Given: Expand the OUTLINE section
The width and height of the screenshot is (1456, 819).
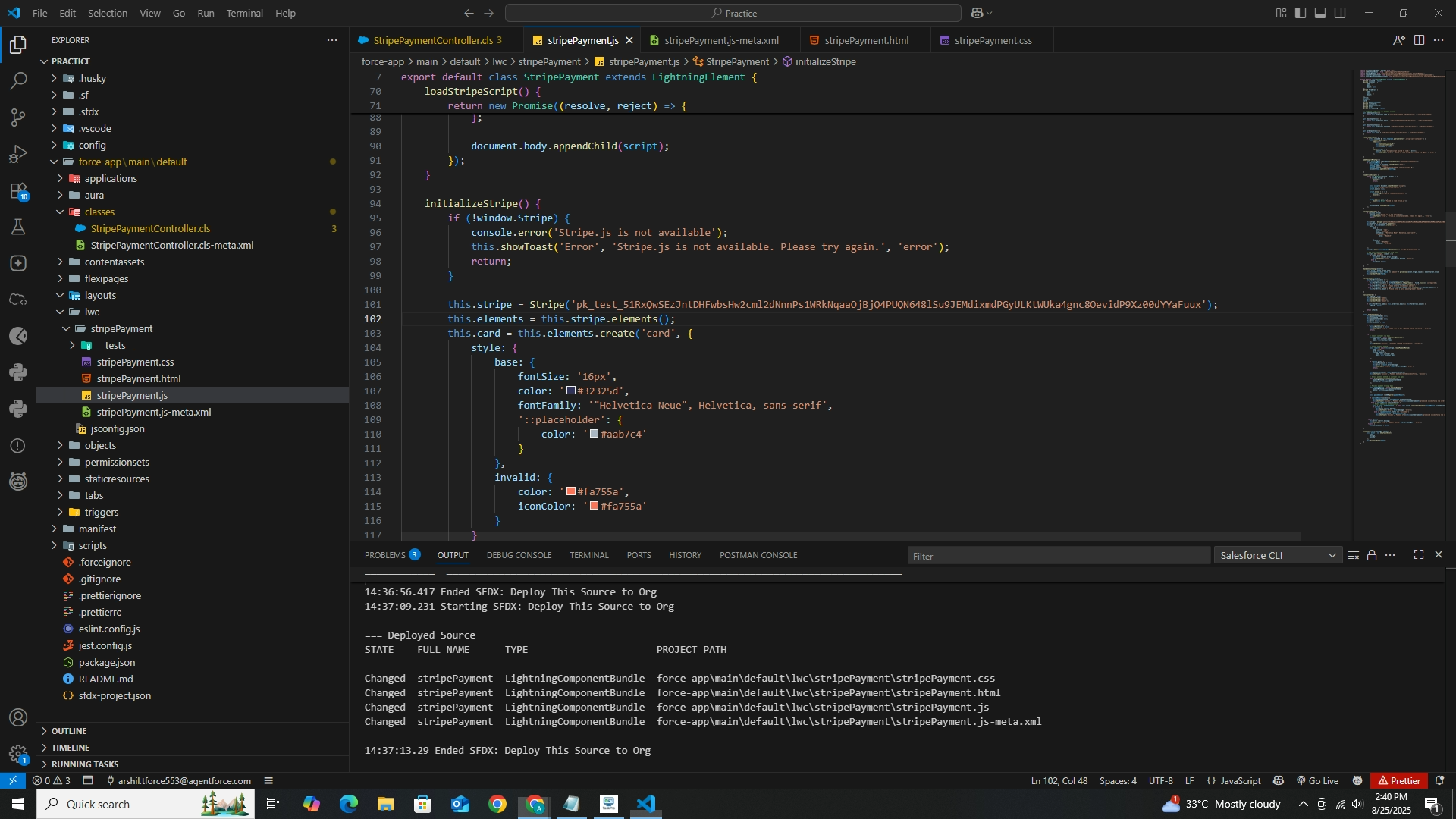Looking at the screenshot, I should point(68,731).
